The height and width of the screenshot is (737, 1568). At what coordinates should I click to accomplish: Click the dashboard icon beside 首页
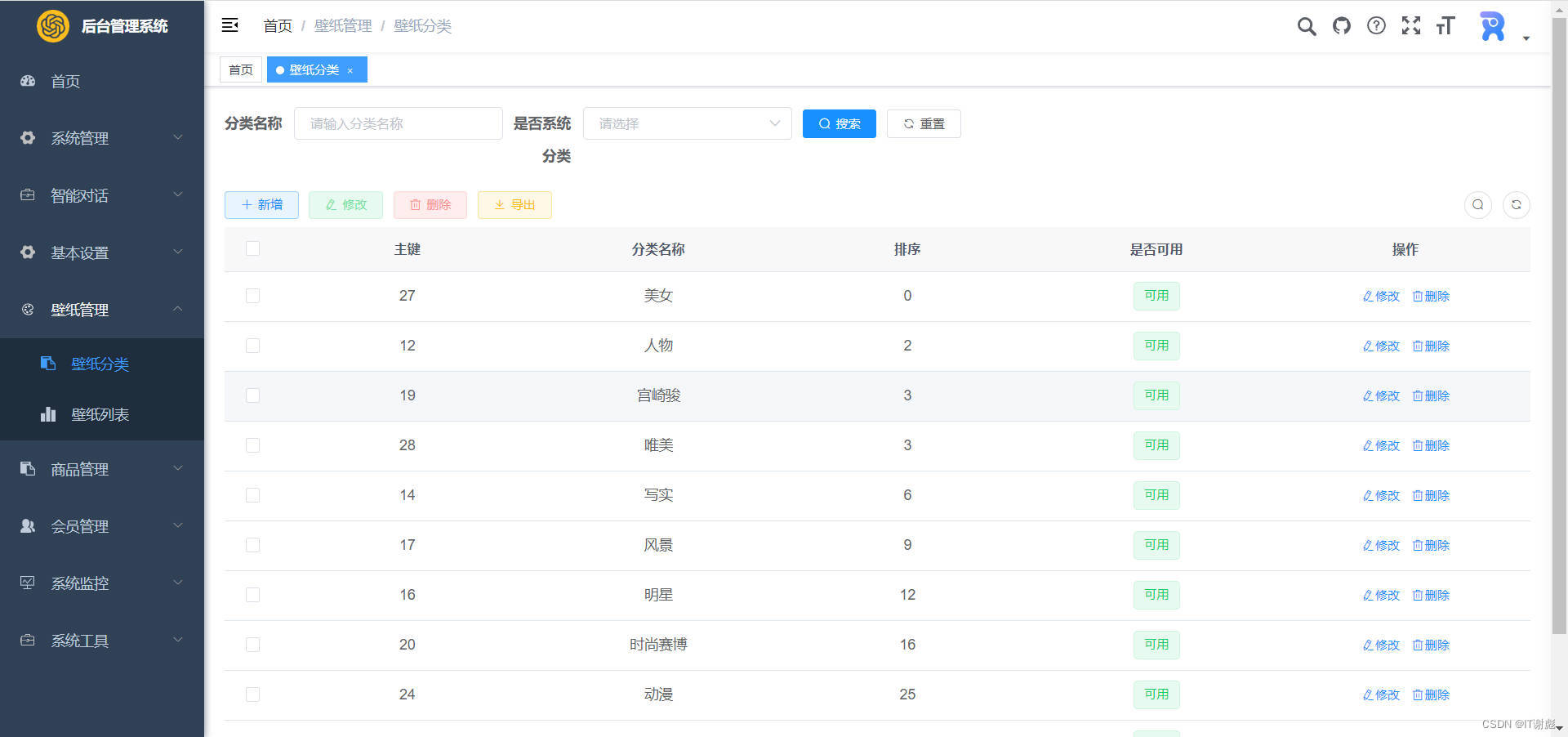pyautogui.click(x=28, y=81)
